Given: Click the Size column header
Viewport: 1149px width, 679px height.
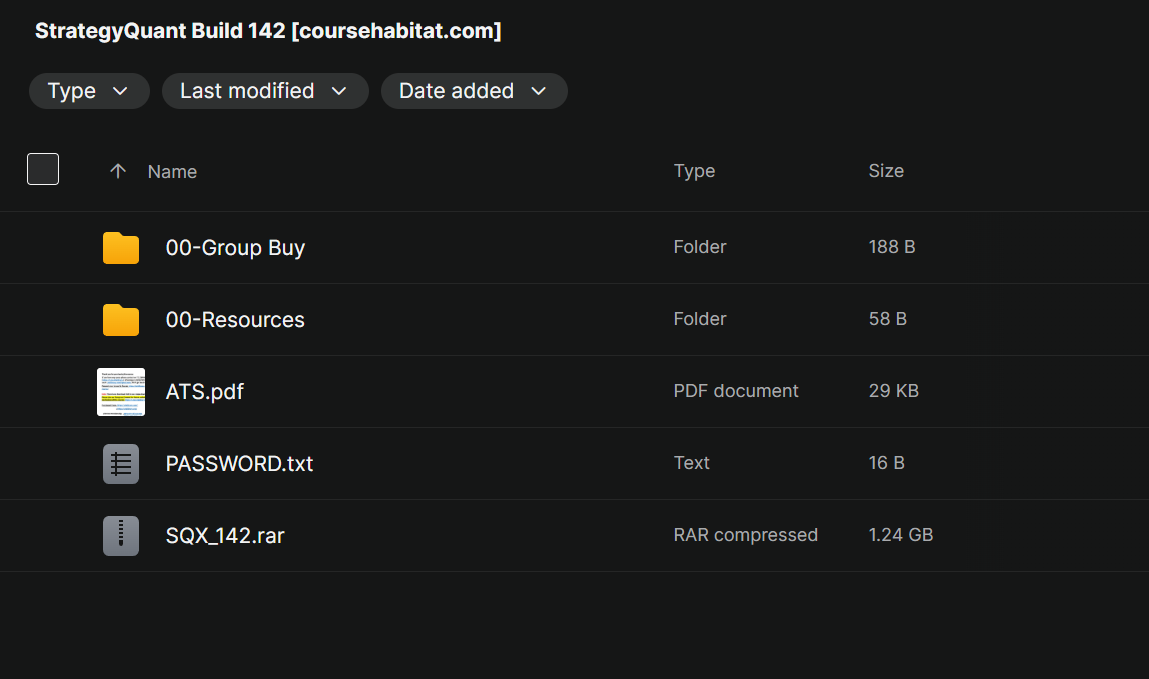Looking at the screenshot, I should [x=886, y=171].
